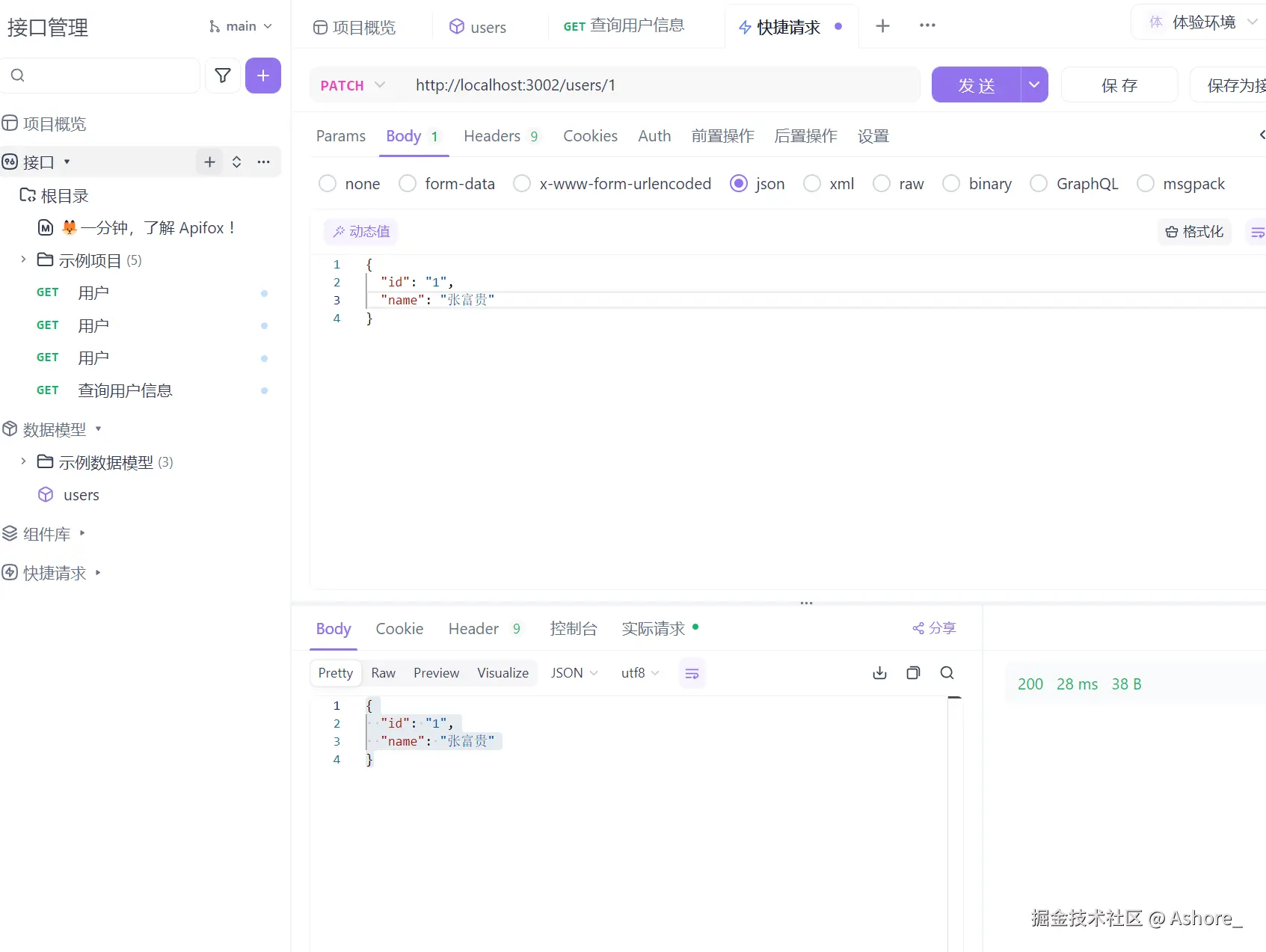Screen dimensions: 1266x952
Task: Expand the 组件库 section
Action: pos(82,533)
